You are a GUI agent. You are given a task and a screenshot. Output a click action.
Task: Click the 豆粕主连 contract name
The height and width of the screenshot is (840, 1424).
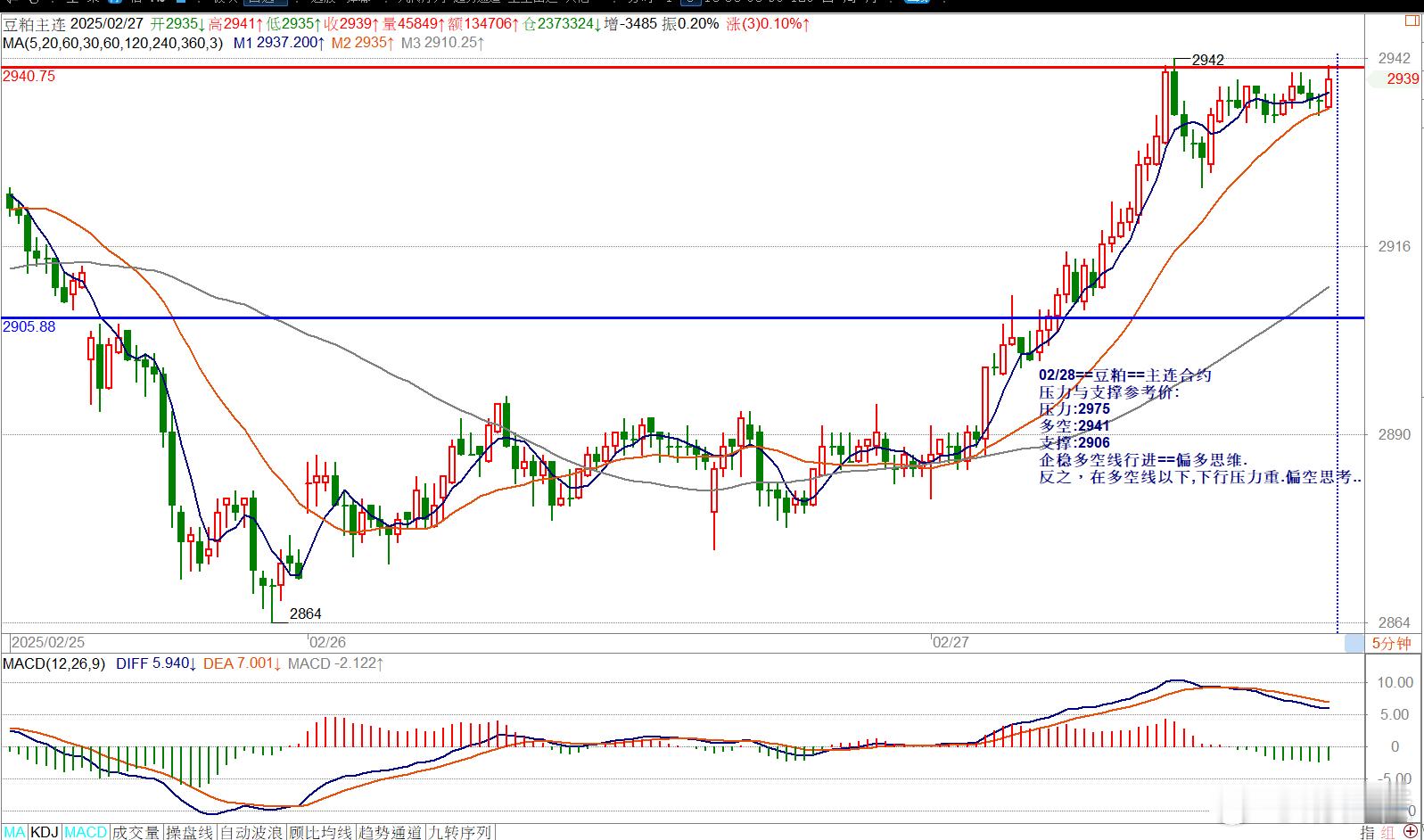[34, 24]
